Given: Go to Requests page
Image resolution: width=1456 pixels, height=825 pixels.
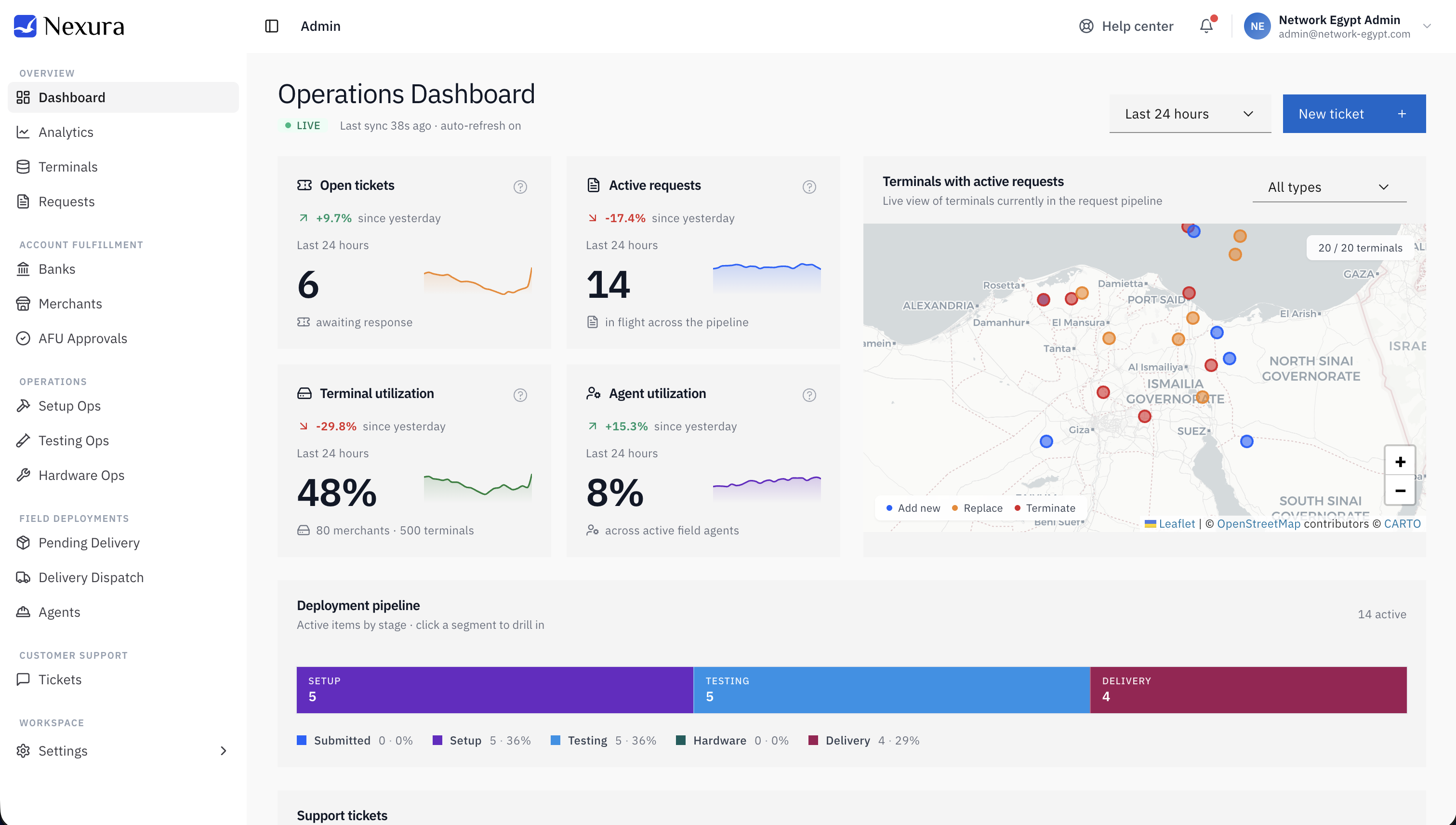Looking at the screenshot, I should click(123, 202).
